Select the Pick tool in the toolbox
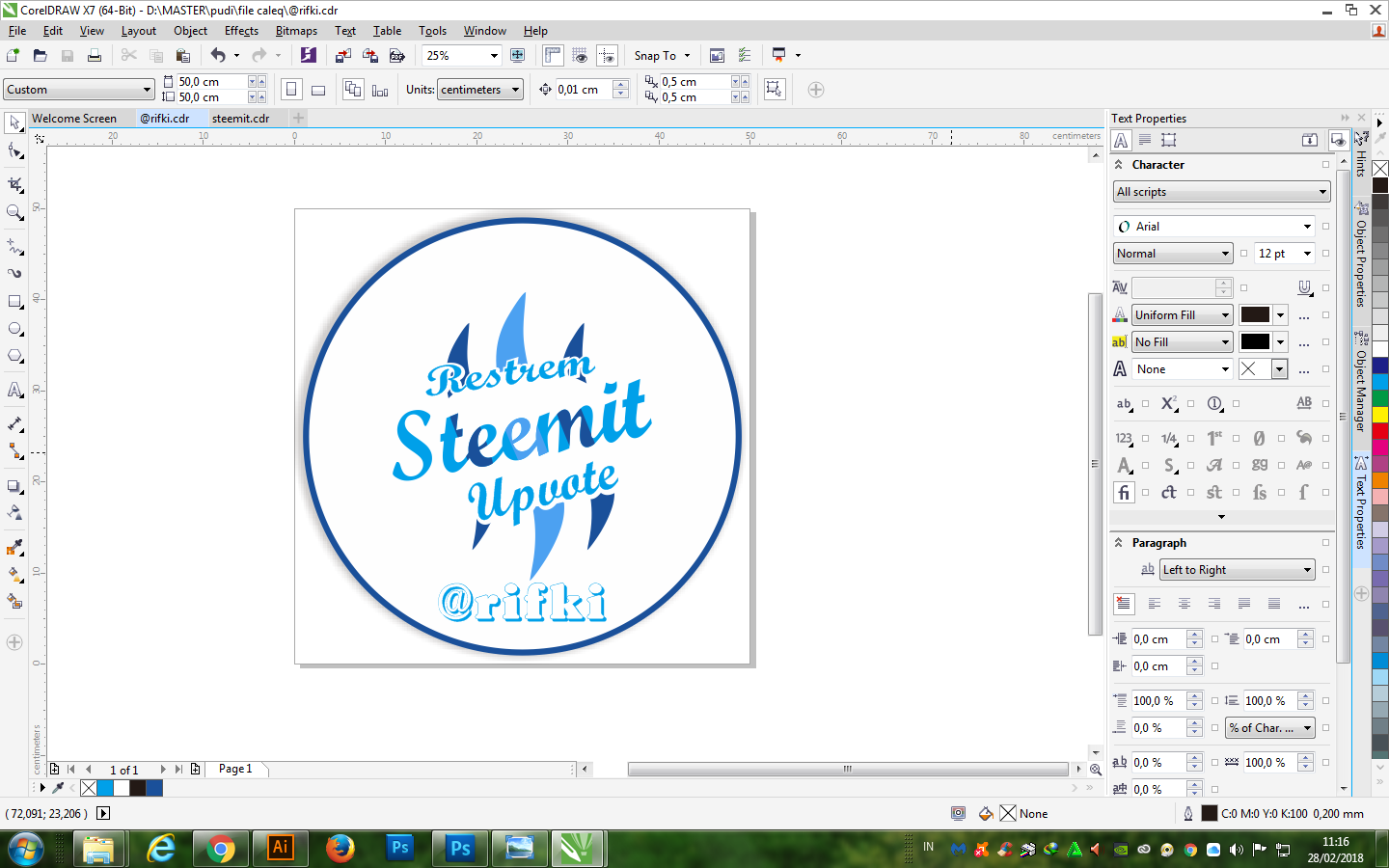The height and width of the screenshot is (868, 1389). tap(14, 122)
